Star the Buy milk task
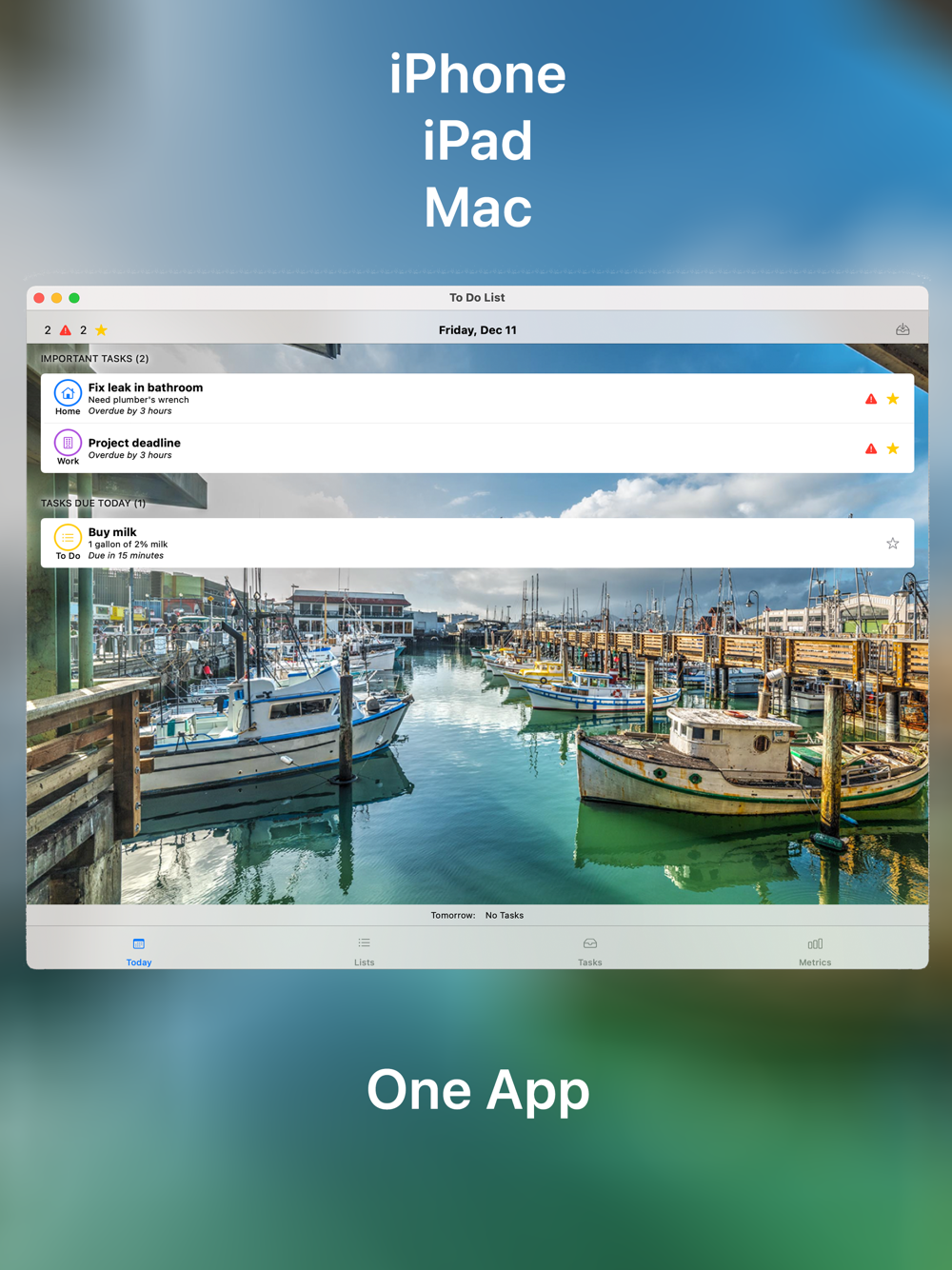Screen dimensions: 952x1270 (893, 544)
